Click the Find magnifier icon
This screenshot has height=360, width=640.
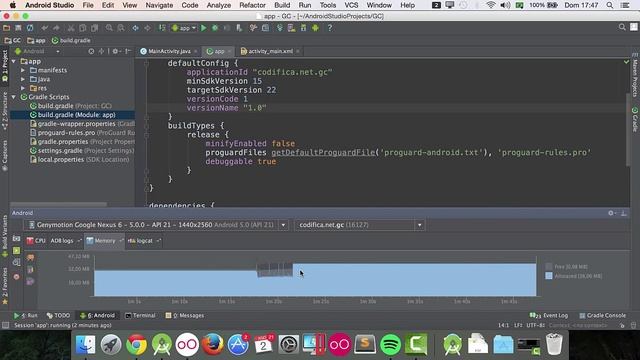(x=109, y=28)
